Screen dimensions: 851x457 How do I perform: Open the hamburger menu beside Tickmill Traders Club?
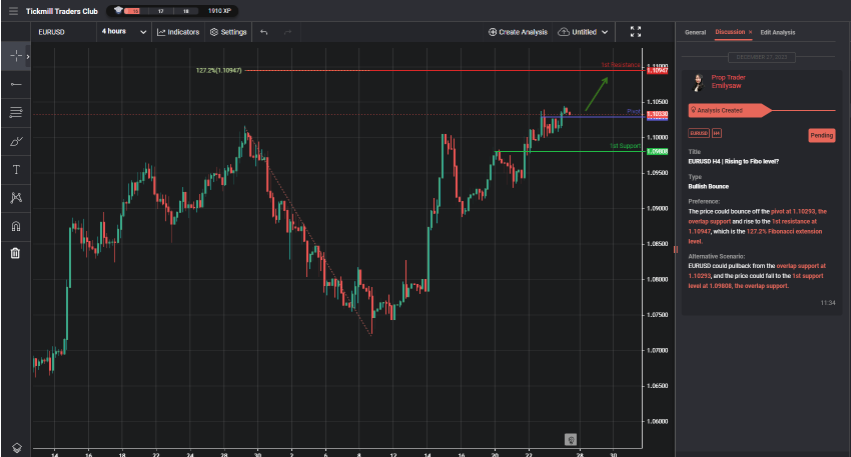pos(14,11)
